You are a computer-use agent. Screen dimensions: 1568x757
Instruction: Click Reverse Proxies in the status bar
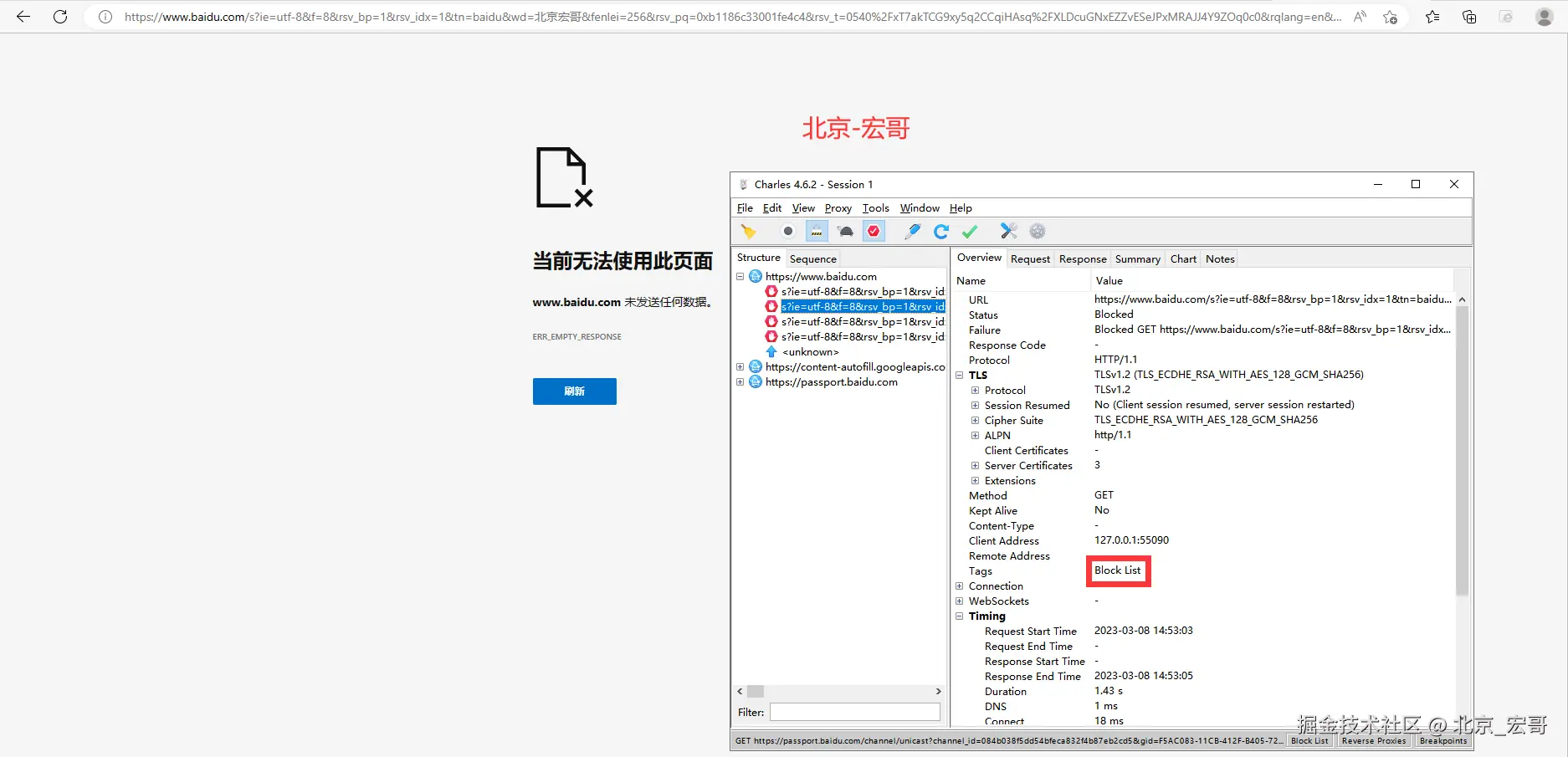point(1374,741)
